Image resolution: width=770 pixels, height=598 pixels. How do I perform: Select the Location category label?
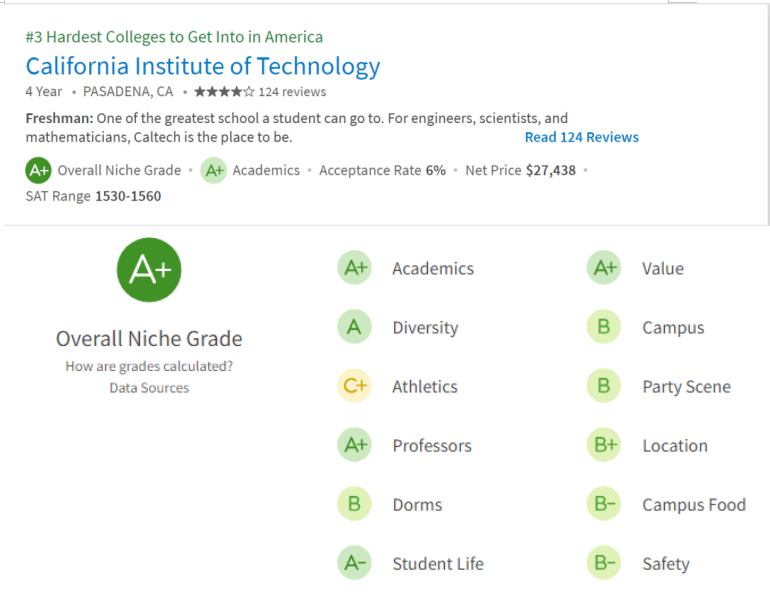click(675, 446)
